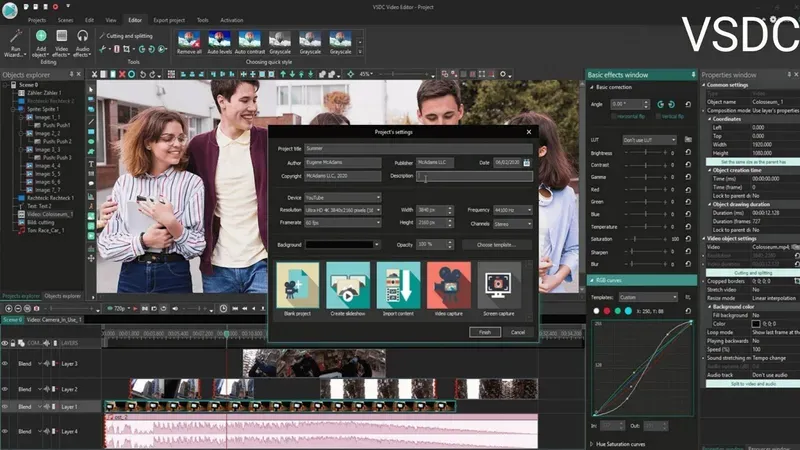Select the green curve channel

(617, 311)
